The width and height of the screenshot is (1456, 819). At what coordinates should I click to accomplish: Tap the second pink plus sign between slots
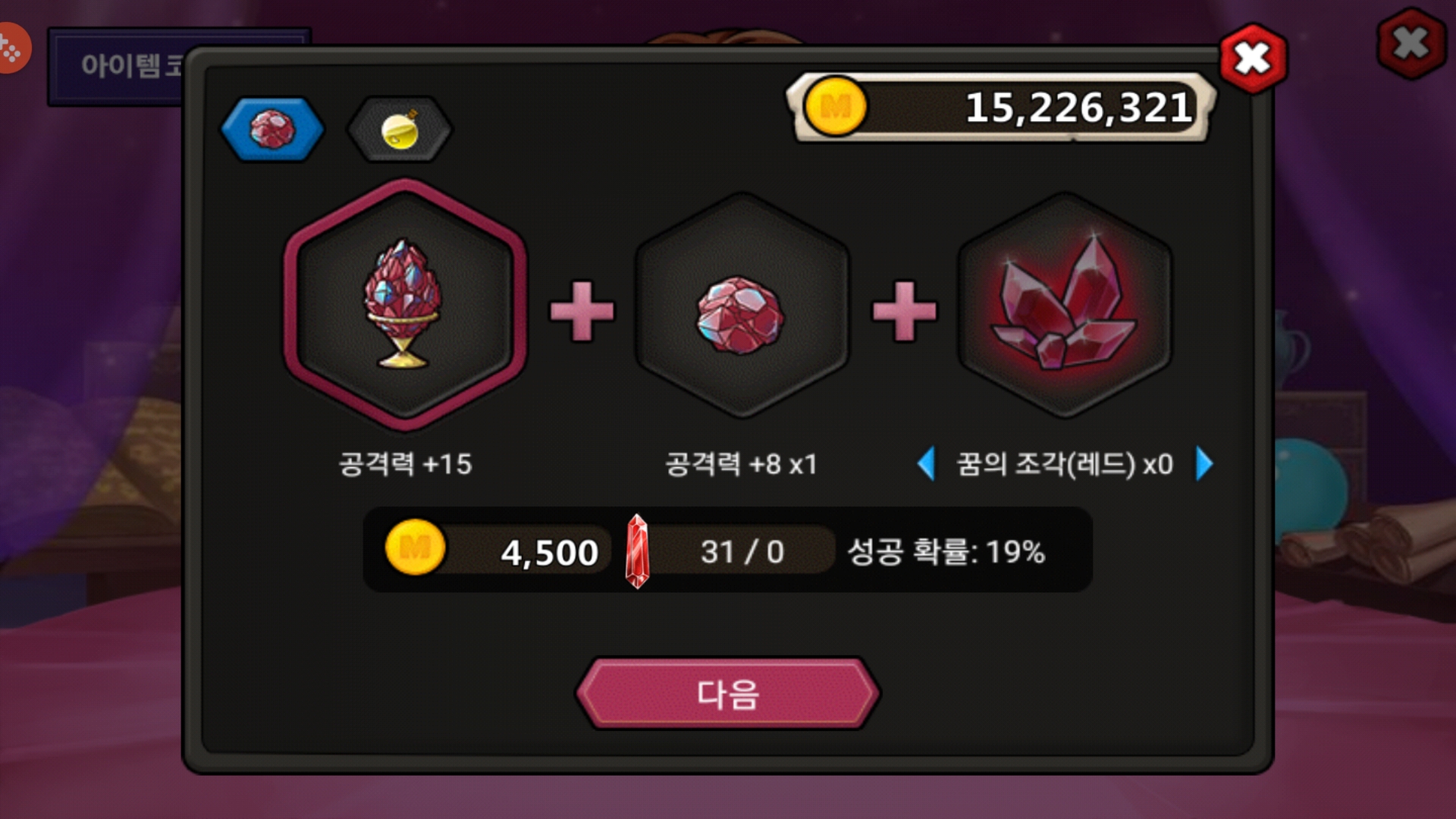pyautogui.click(x=905, y=311)
